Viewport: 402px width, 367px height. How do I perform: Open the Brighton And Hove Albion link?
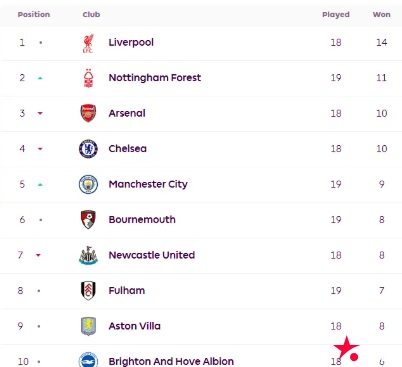pos(171,361)
